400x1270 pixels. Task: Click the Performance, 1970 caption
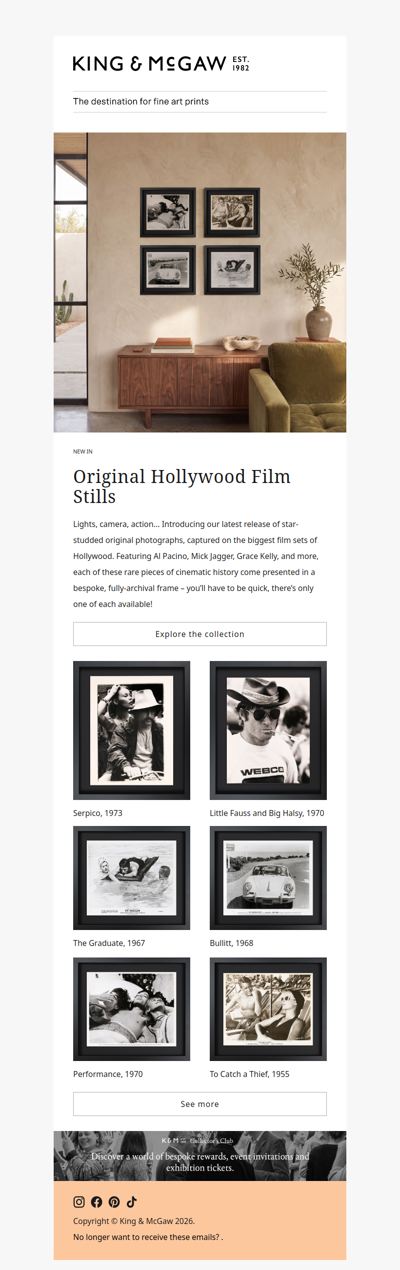tap(108, 1074)
